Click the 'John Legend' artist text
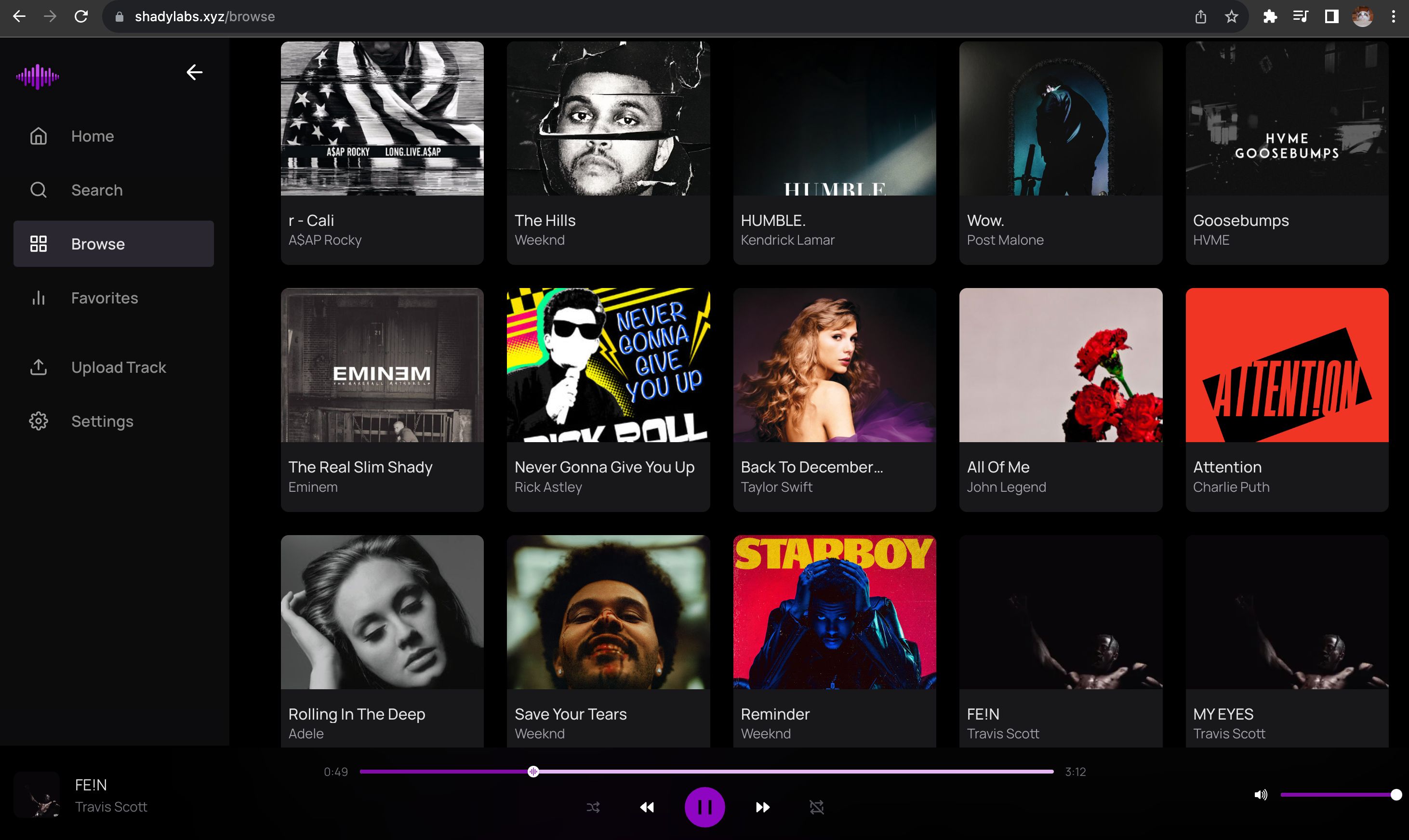 pyautogui.click(x=1006, y=487)
